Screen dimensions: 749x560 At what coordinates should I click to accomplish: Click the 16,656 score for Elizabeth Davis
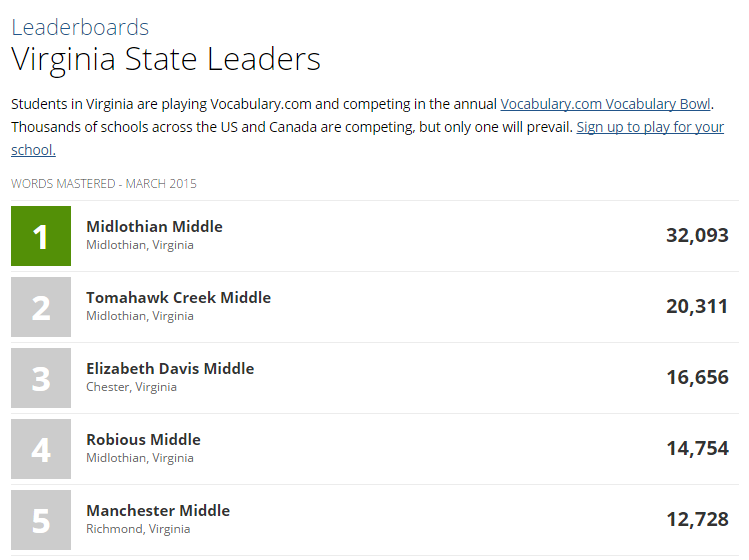click(x=697, y=377)
